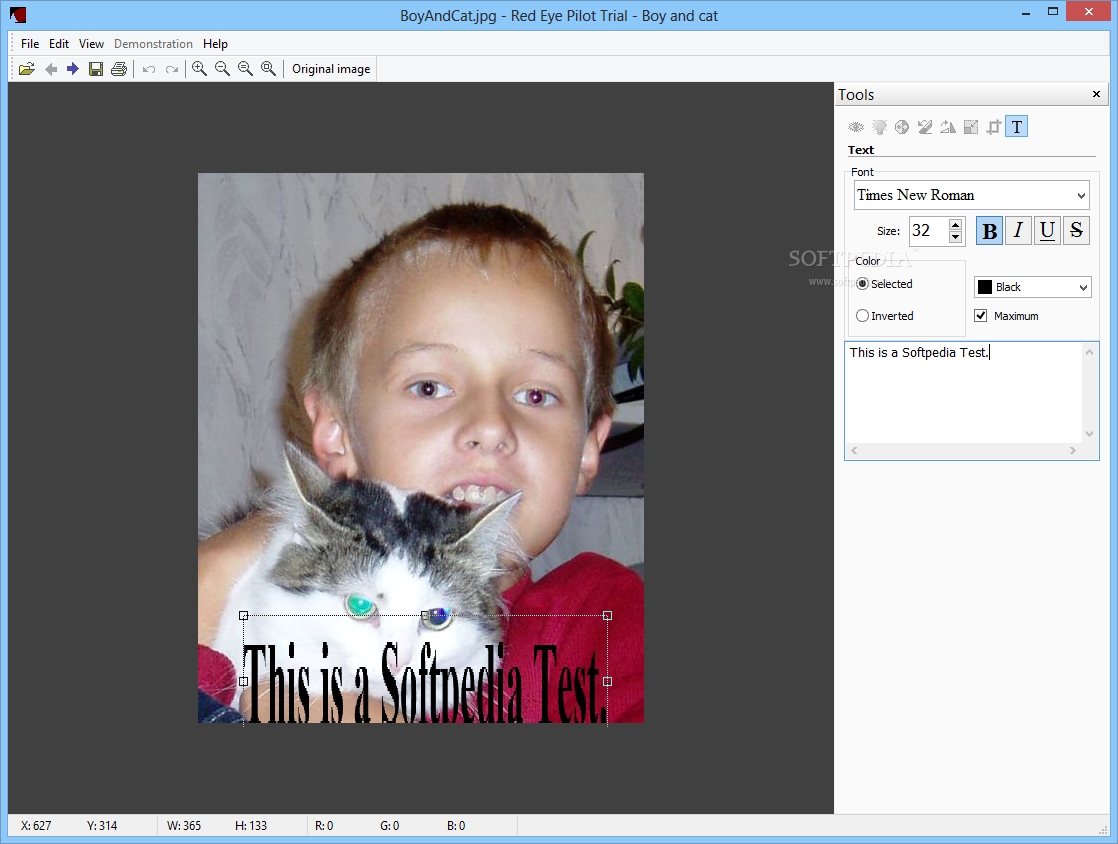Image resolution: width=1118 pixels, height=844 pixels.
Task: Click text box horizontal scroll right arrow
Action: pyautogui.click(x=1073, y=451)
